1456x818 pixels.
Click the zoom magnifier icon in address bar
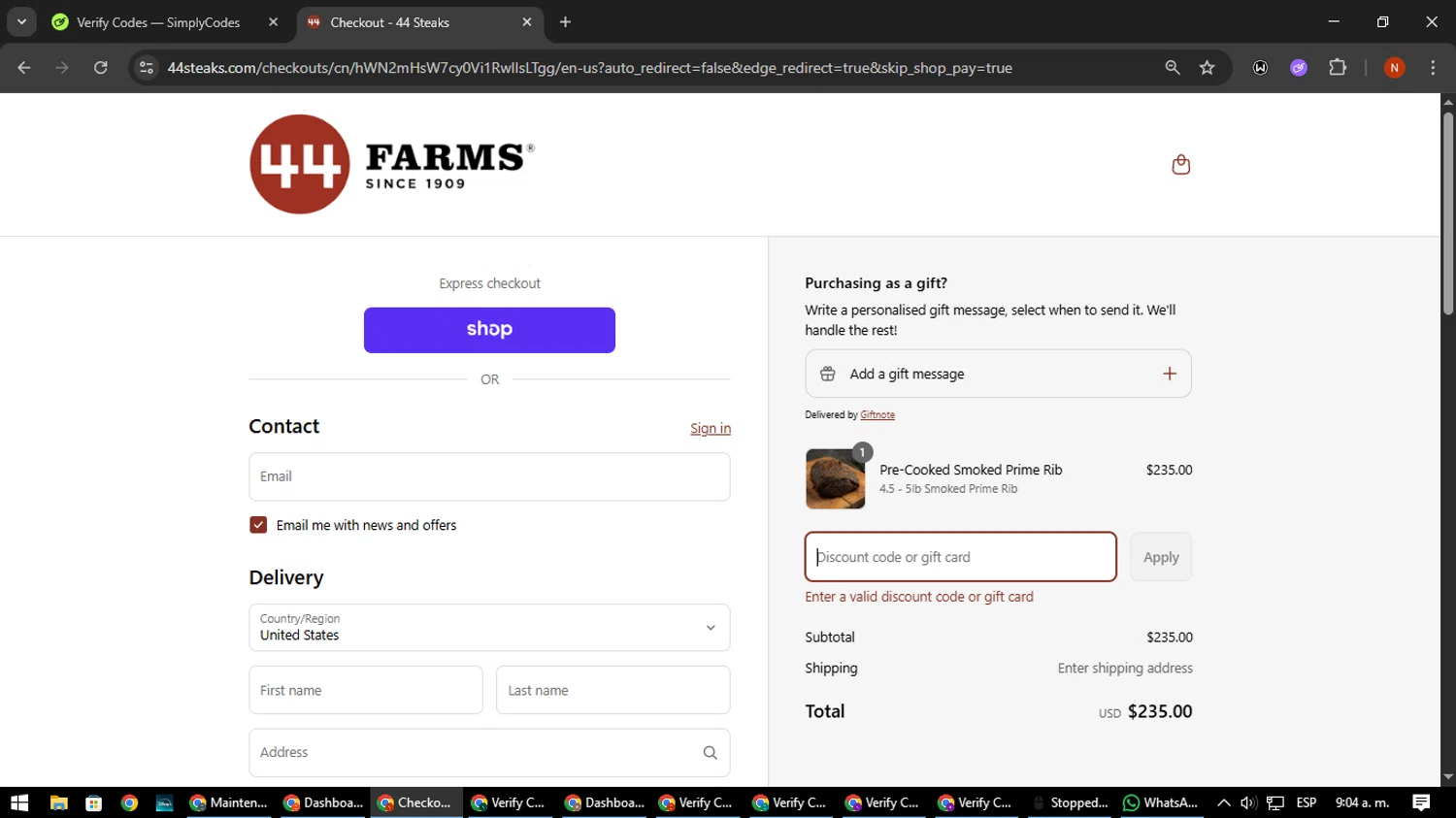tap(1173, 68)
